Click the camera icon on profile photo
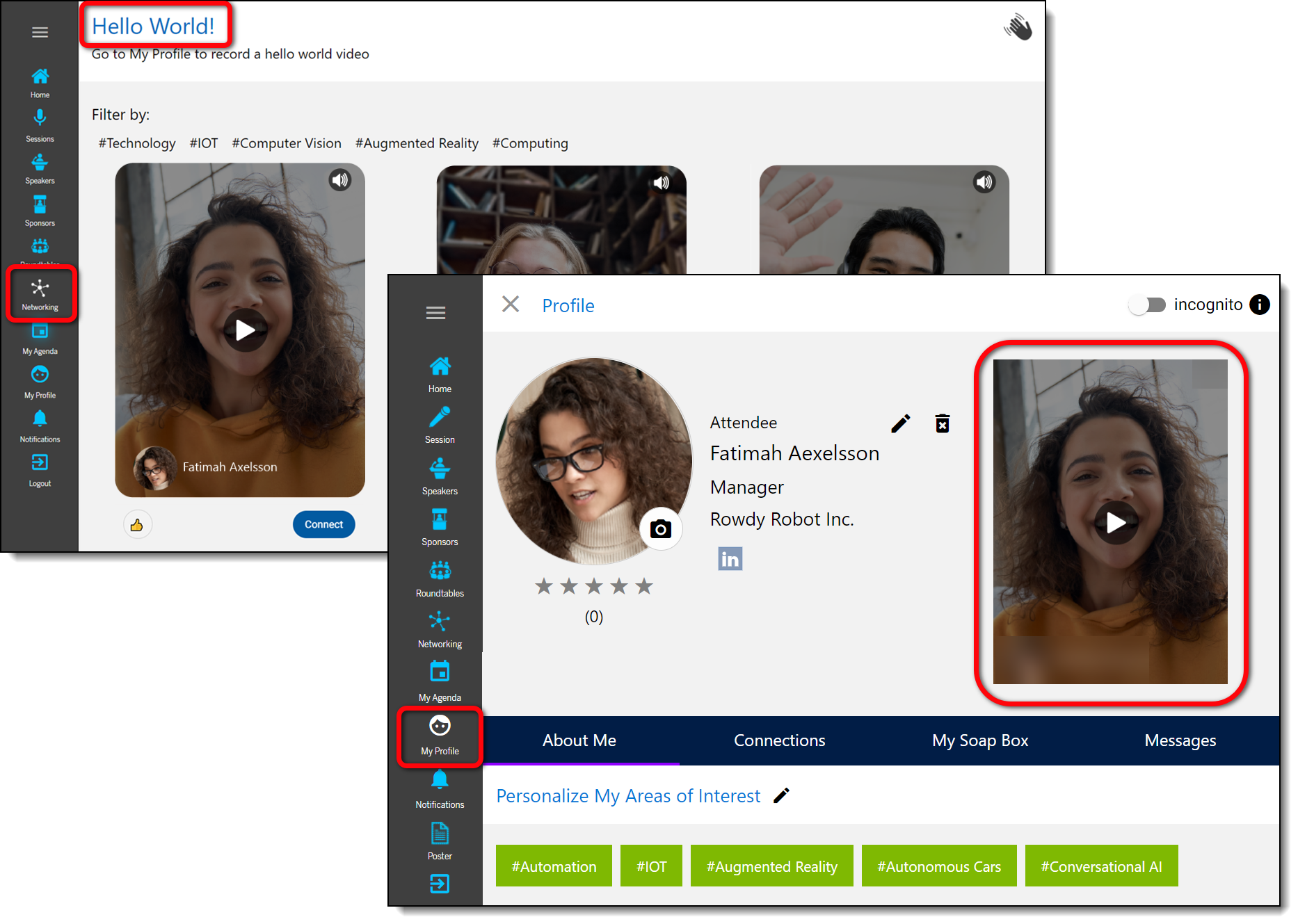 click(660, 530)
